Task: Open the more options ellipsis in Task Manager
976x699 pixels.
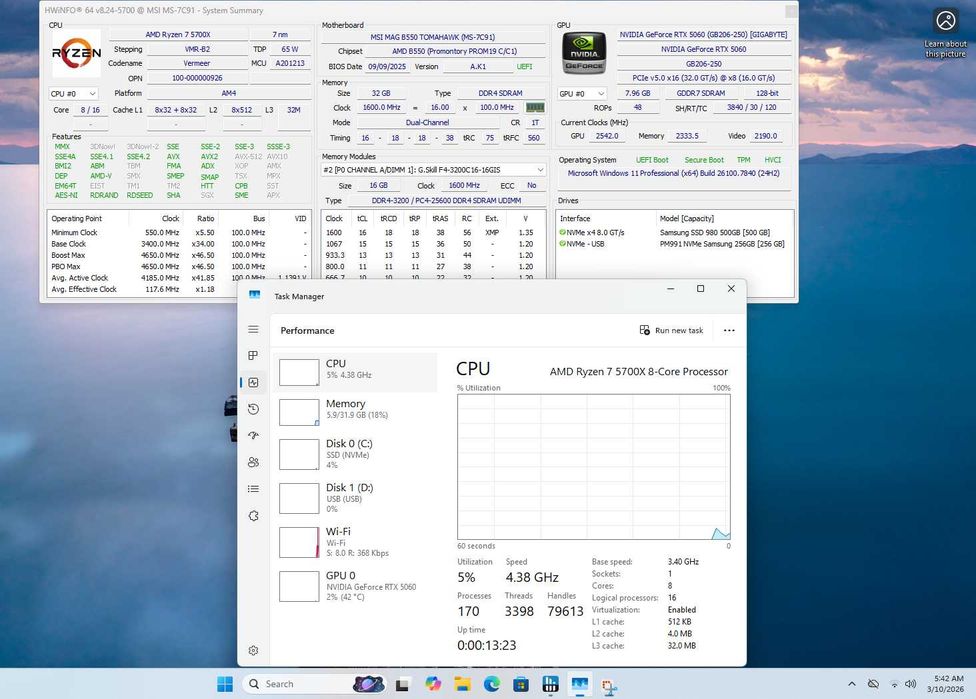Action: click(x=729, y=331)
